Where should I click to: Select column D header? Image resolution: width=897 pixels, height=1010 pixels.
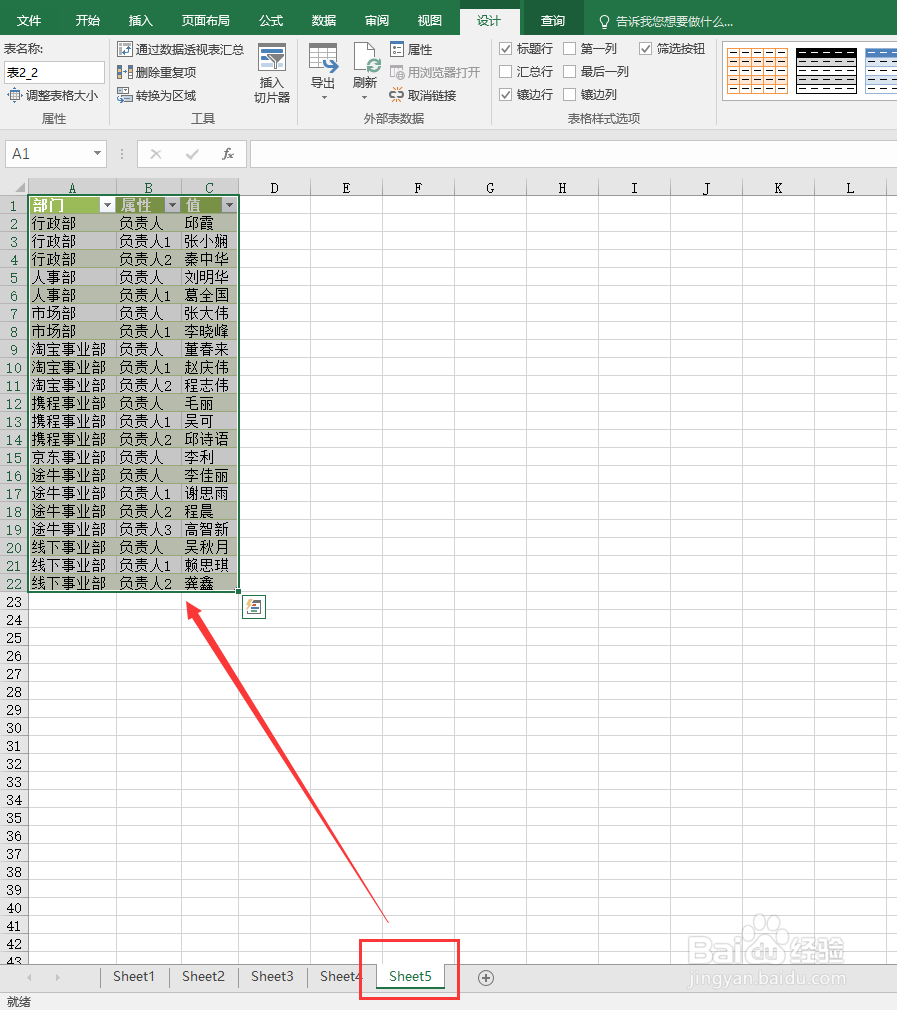pyautogui.click(x=275, y=187)
